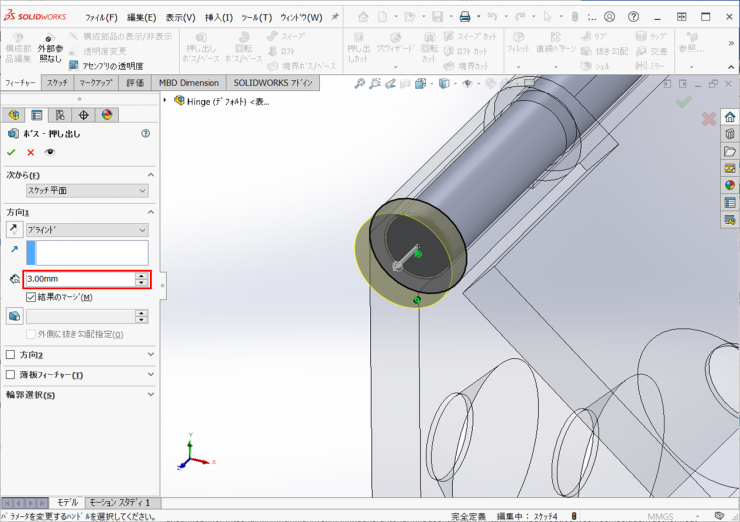
Task: Click the draft on/off button
Action: (x=14, y=316)
